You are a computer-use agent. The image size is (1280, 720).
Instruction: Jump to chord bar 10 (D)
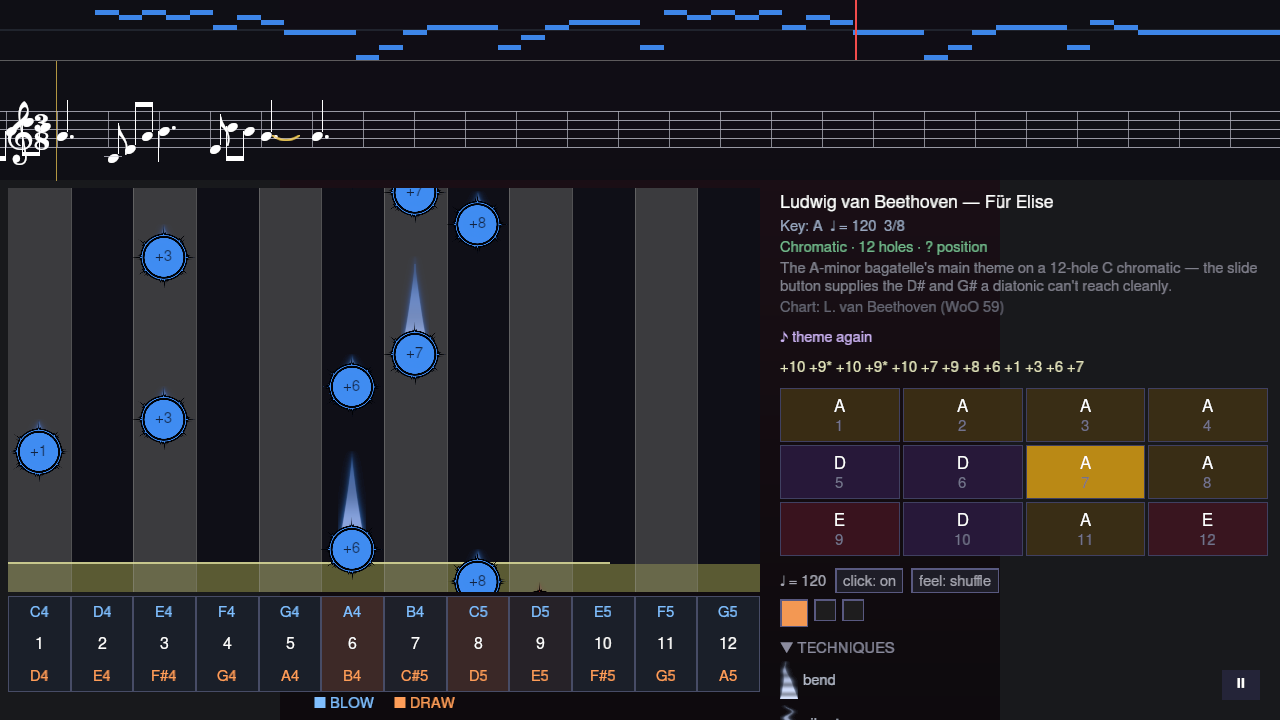click(962, 529)
